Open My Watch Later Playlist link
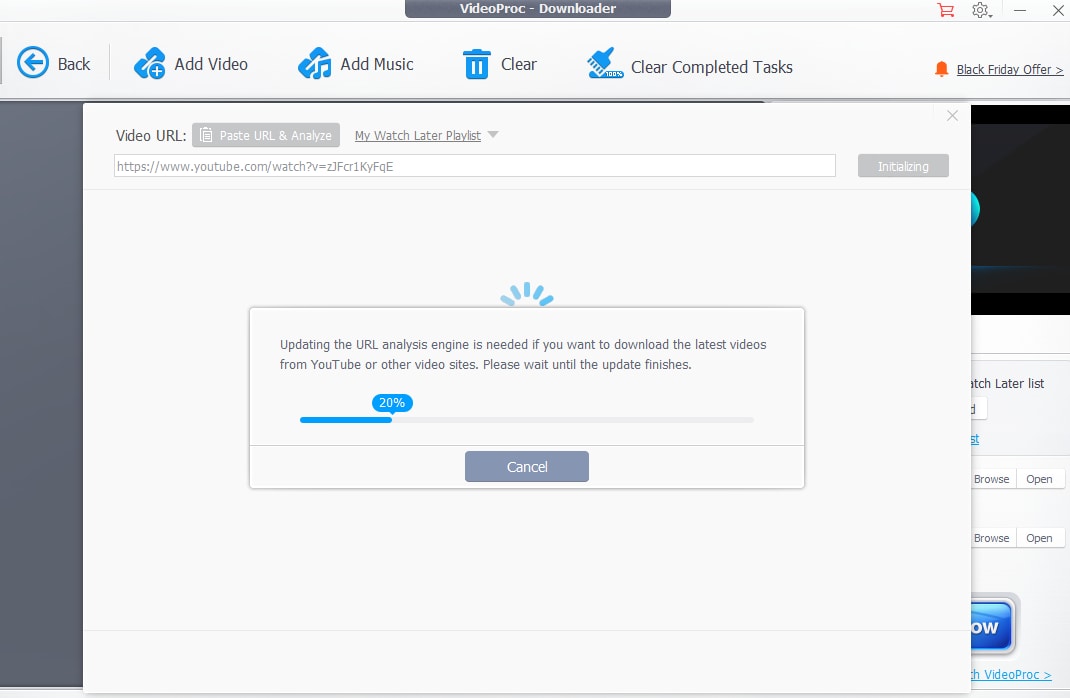 [418, 136]
